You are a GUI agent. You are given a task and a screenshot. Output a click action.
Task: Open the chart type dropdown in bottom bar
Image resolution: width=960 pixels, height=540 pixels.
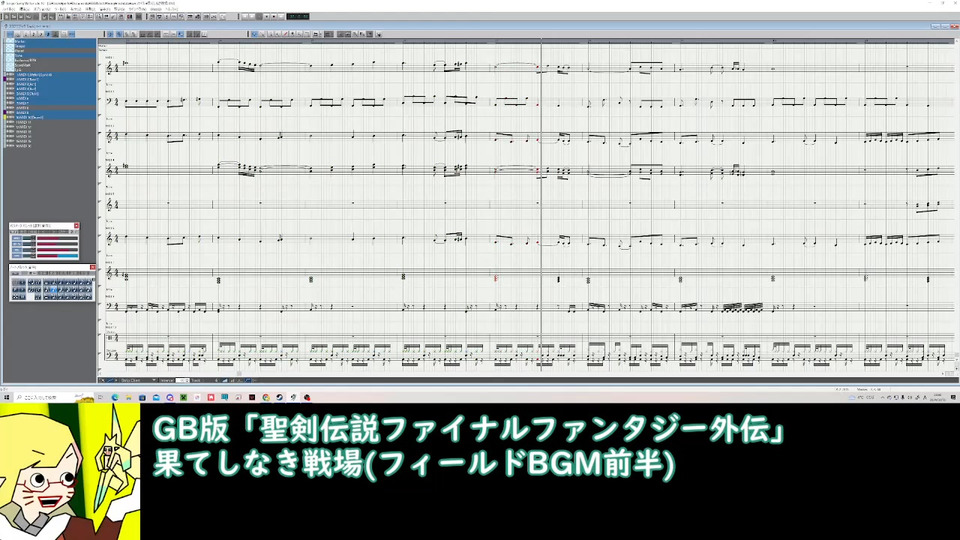click(x=138, y=380)
